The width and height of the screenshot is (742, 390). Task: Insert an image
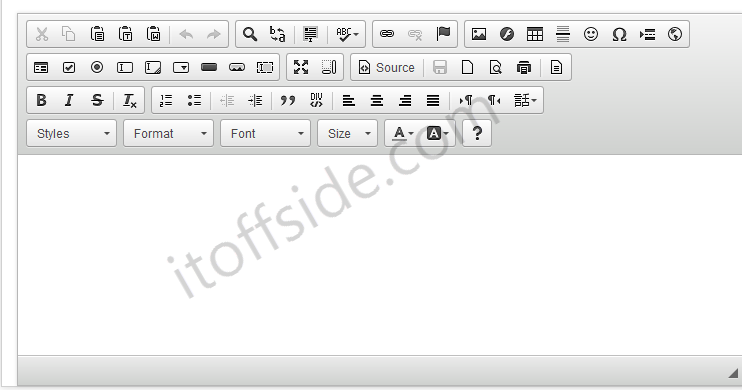coord(479,34)
